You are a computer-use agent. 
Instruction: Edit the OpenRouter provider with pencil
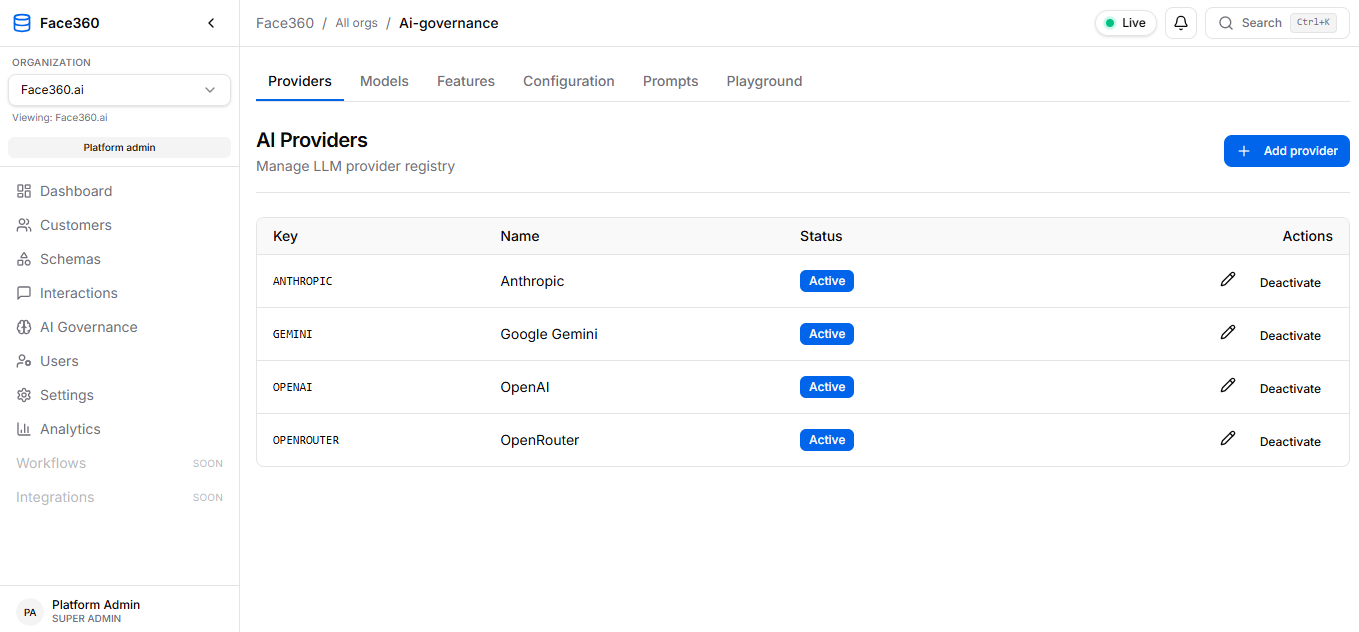[x=1228, y=439]
